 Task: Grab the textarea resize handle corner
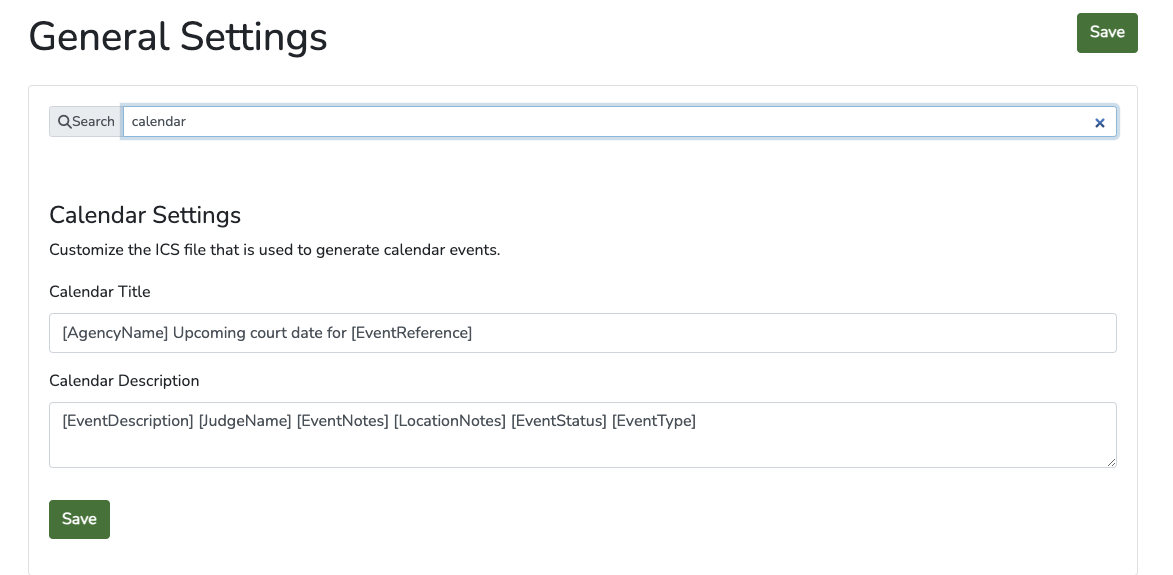click(1112, 463)
